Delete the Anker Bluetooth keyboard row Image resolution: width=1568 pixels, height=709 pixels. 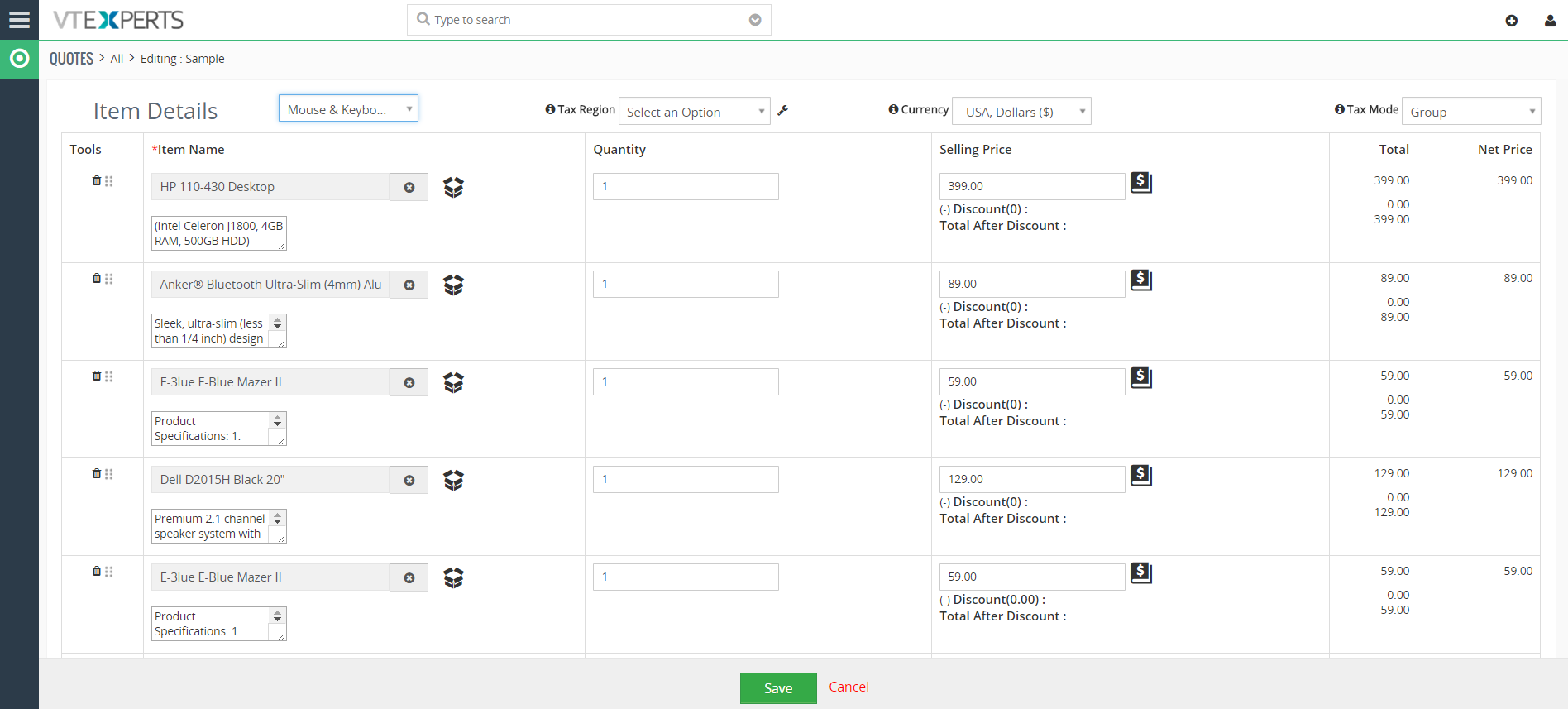pos(96,278)
